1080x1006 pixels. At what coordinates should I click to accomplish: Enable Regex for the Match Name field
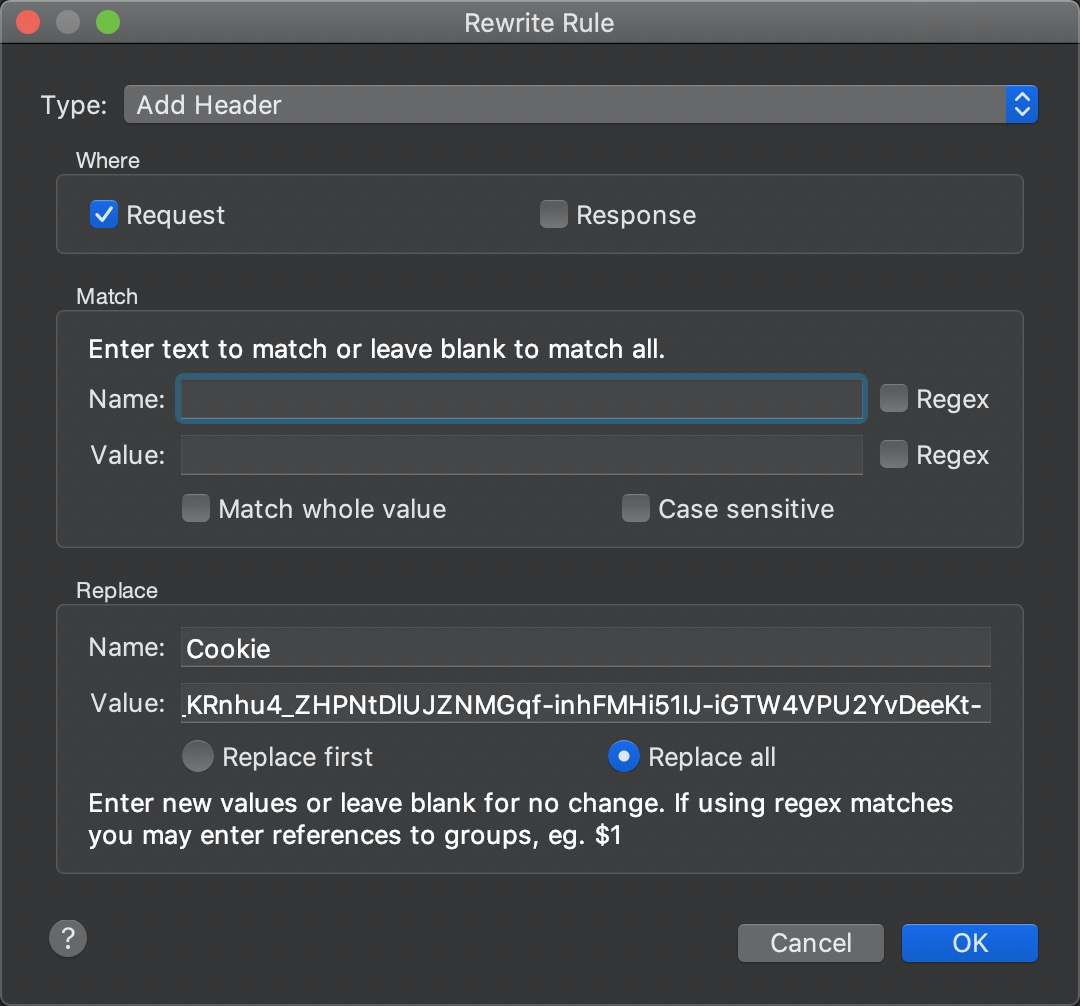[x=893, y=398]
